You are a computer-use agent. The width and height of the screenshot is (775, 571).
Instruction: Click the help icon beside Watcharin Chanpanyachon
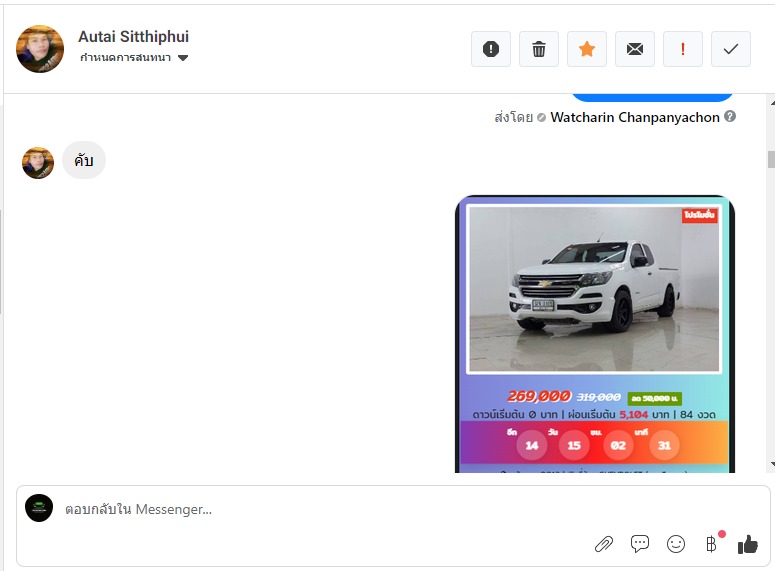[730, 117]
